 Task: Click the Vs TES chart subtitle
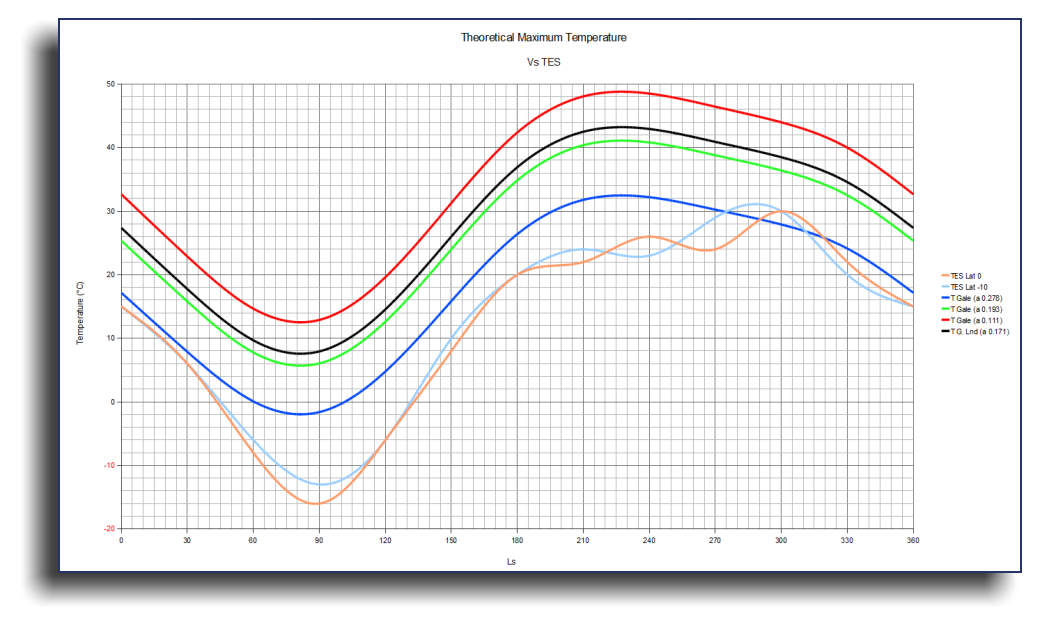[x=543, y=62]
